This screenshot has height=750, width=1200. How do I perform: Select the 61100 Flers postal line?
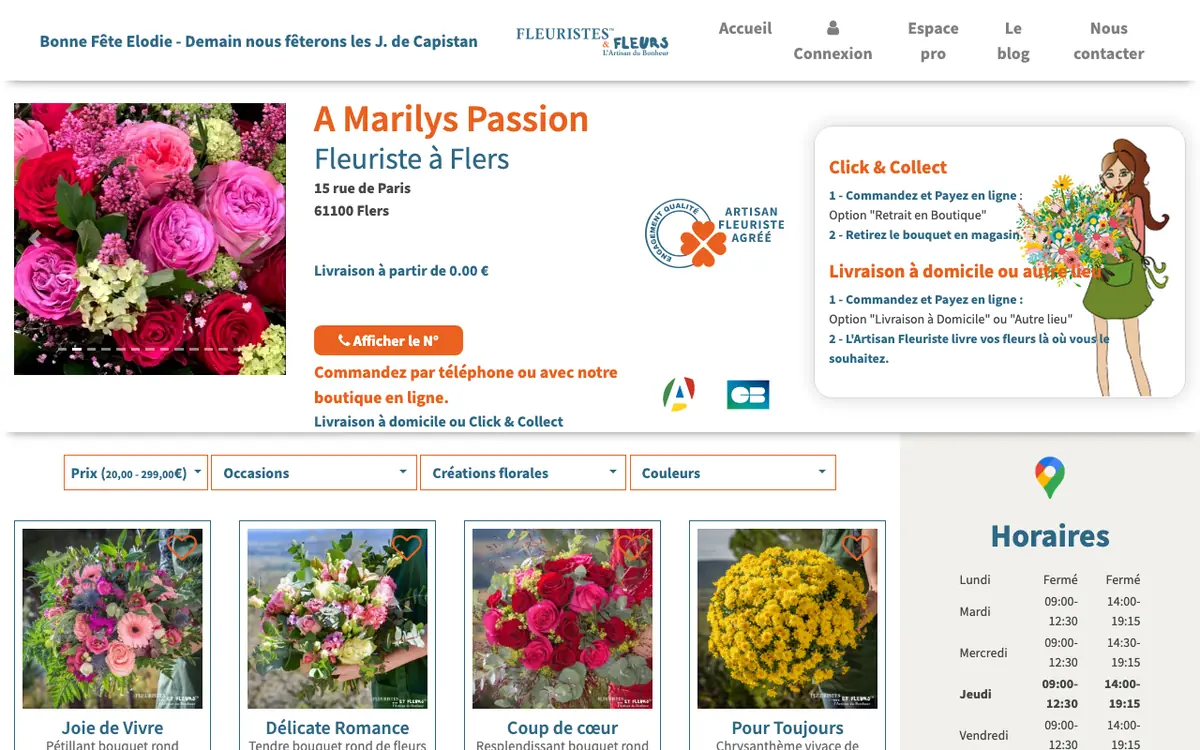(x=351, y=211)
